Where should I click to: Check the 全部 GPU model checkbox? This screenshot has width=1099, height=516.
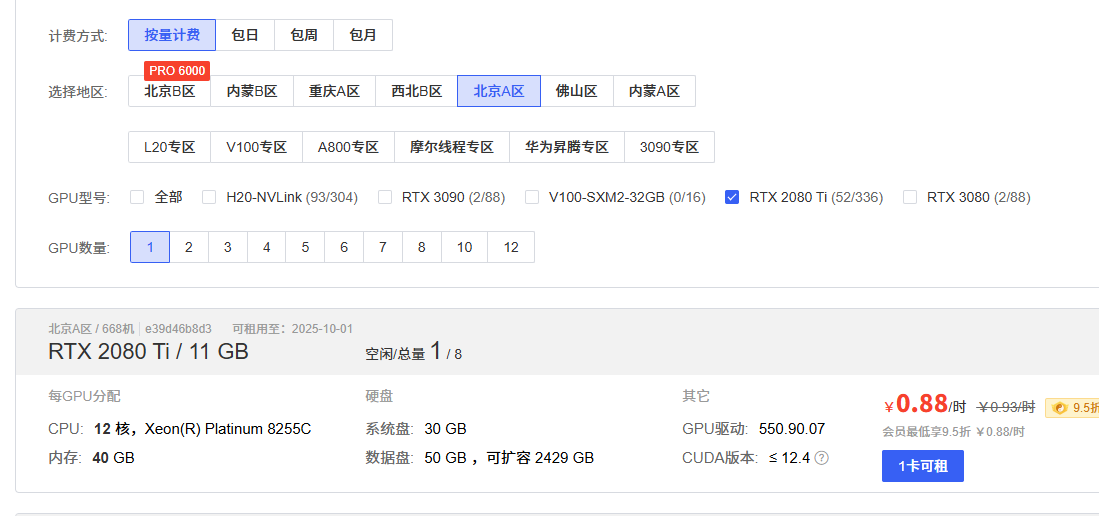pyautogui.click(x=137, y=197)
